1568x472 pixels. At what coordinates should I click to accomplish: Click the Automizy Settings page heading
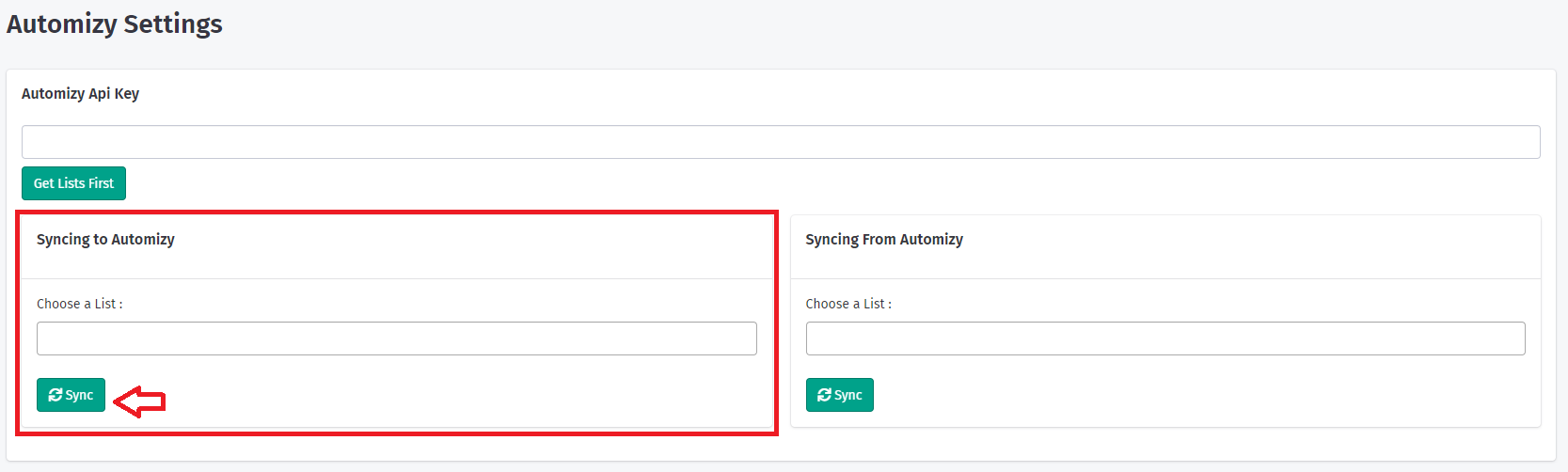(115, 24)
